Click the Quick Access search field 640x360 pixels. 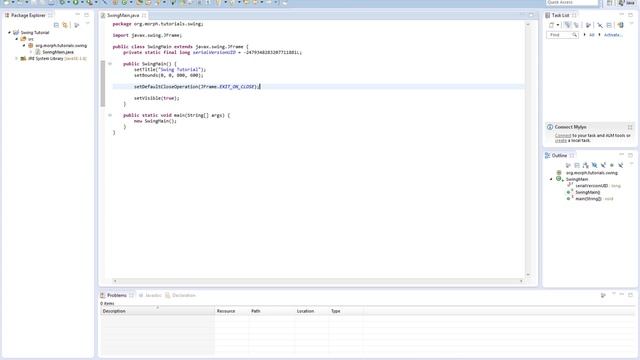pyautogui.click(x=572, y=2)
